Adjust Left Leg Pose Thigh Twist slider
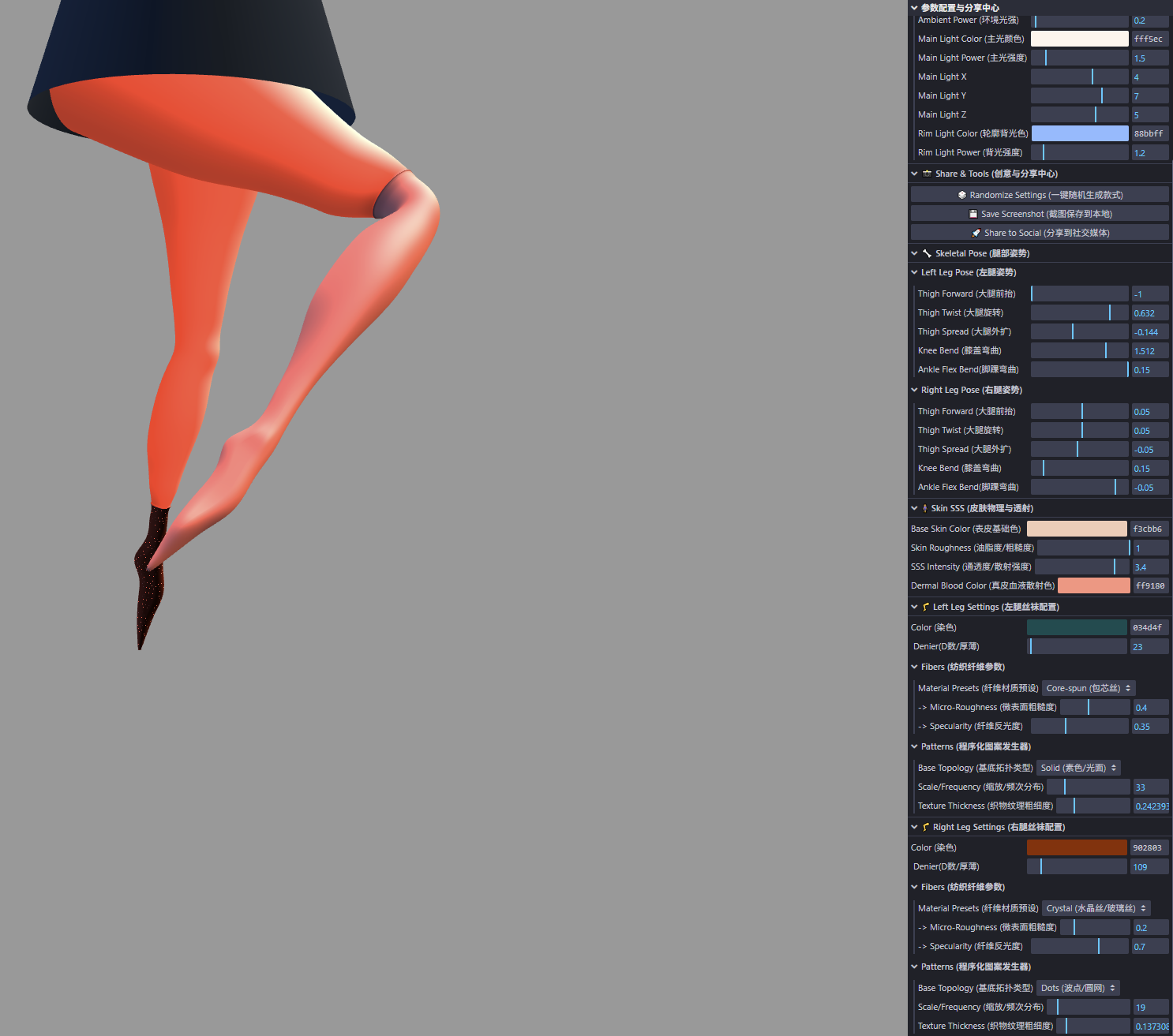 1080,312
